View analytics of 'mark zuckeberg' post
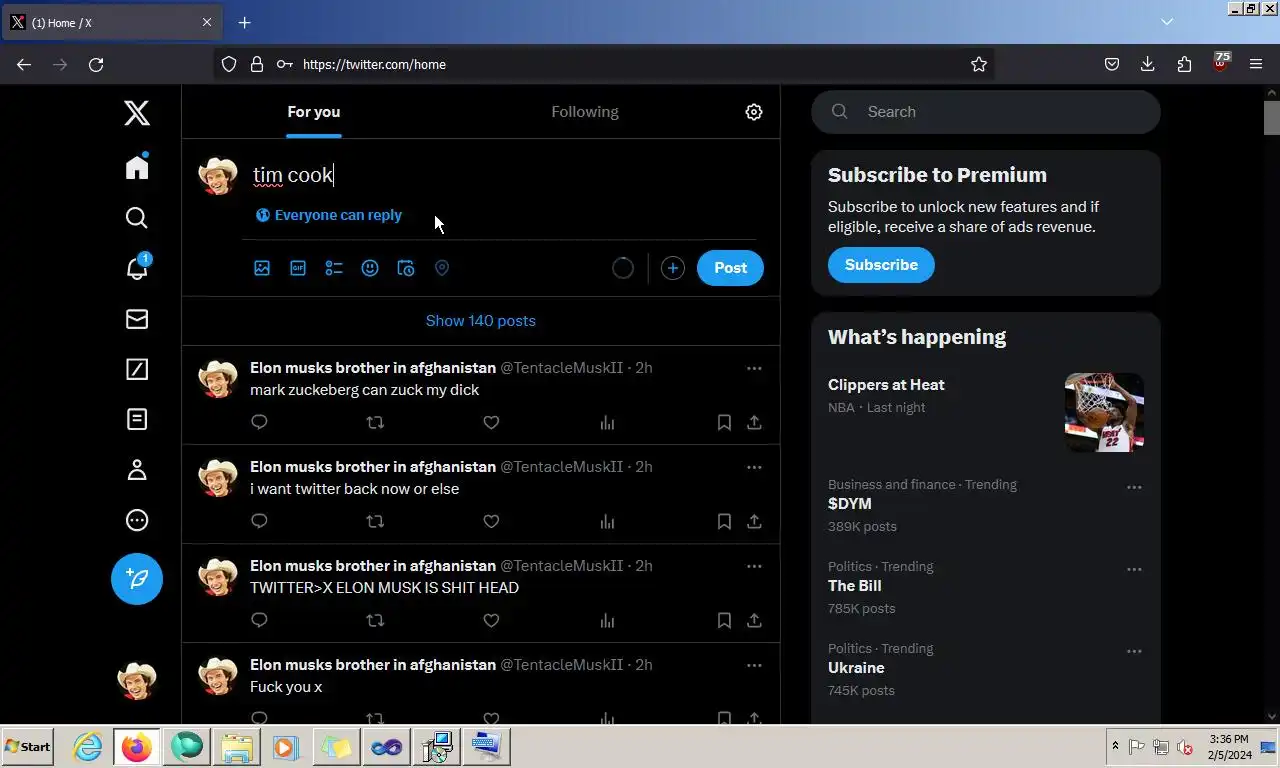This screenshot has width=1280, height=768. point(607,422)
